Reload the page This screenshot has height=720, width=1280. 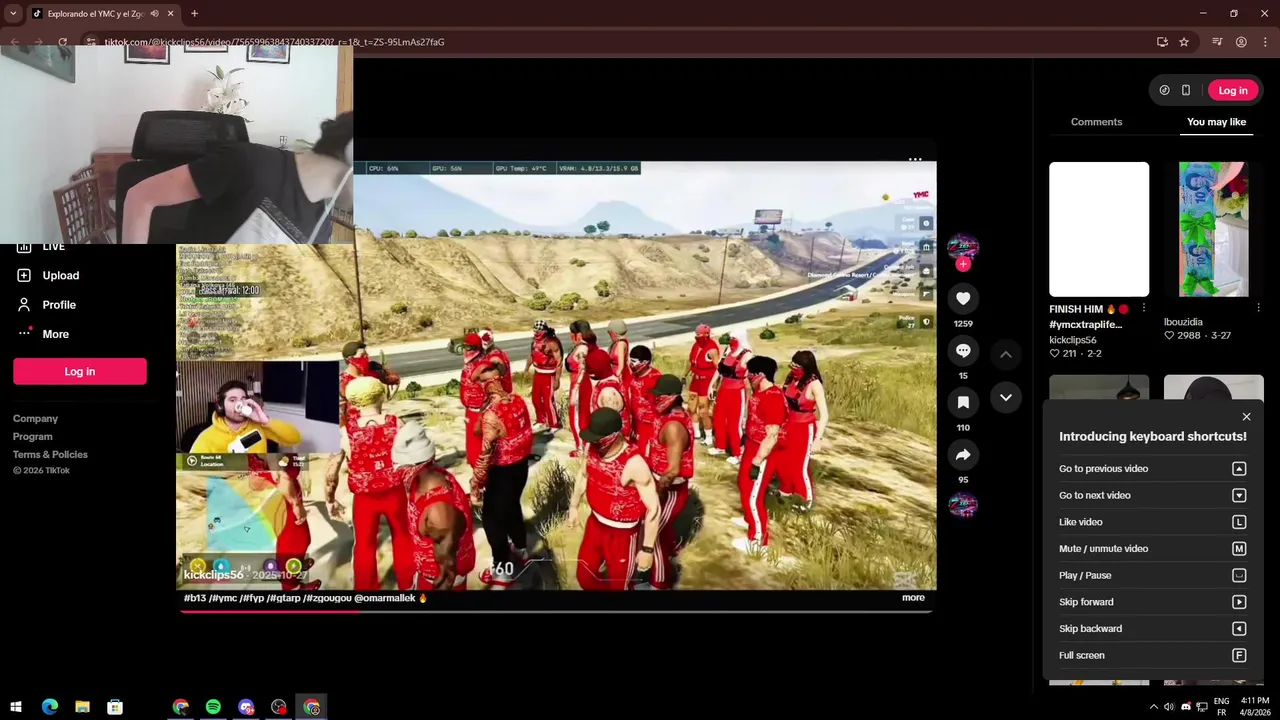coord(63,42)
